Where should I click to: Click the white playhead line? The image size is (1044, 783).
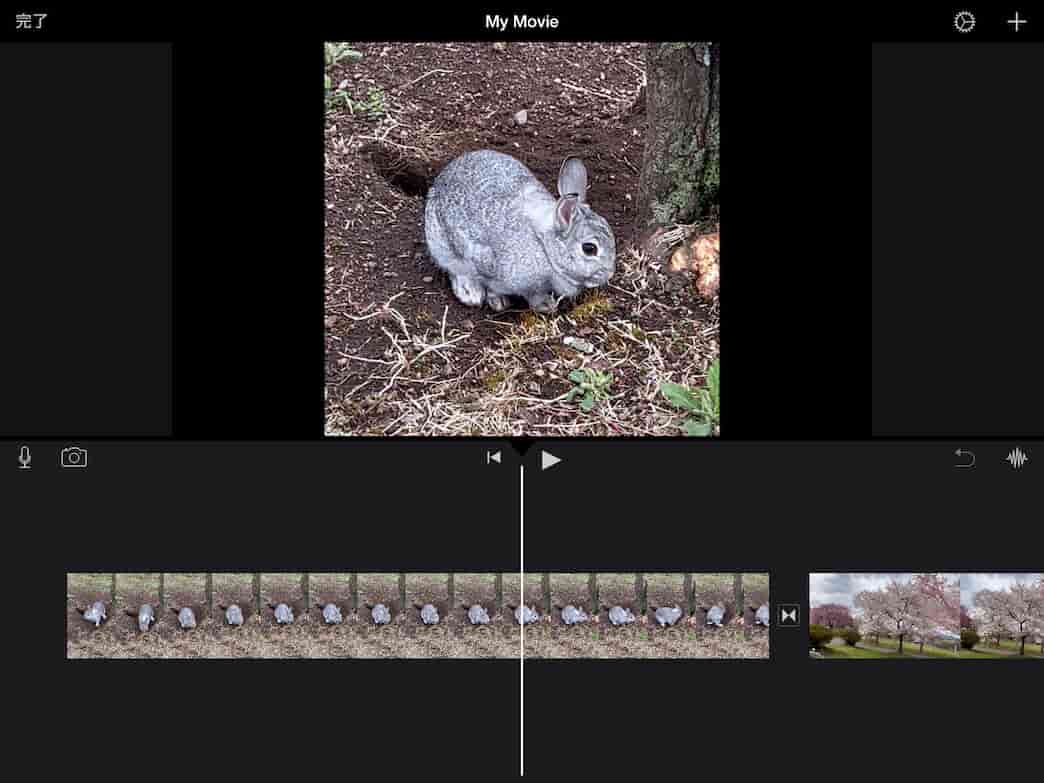(x=521, y=619)
